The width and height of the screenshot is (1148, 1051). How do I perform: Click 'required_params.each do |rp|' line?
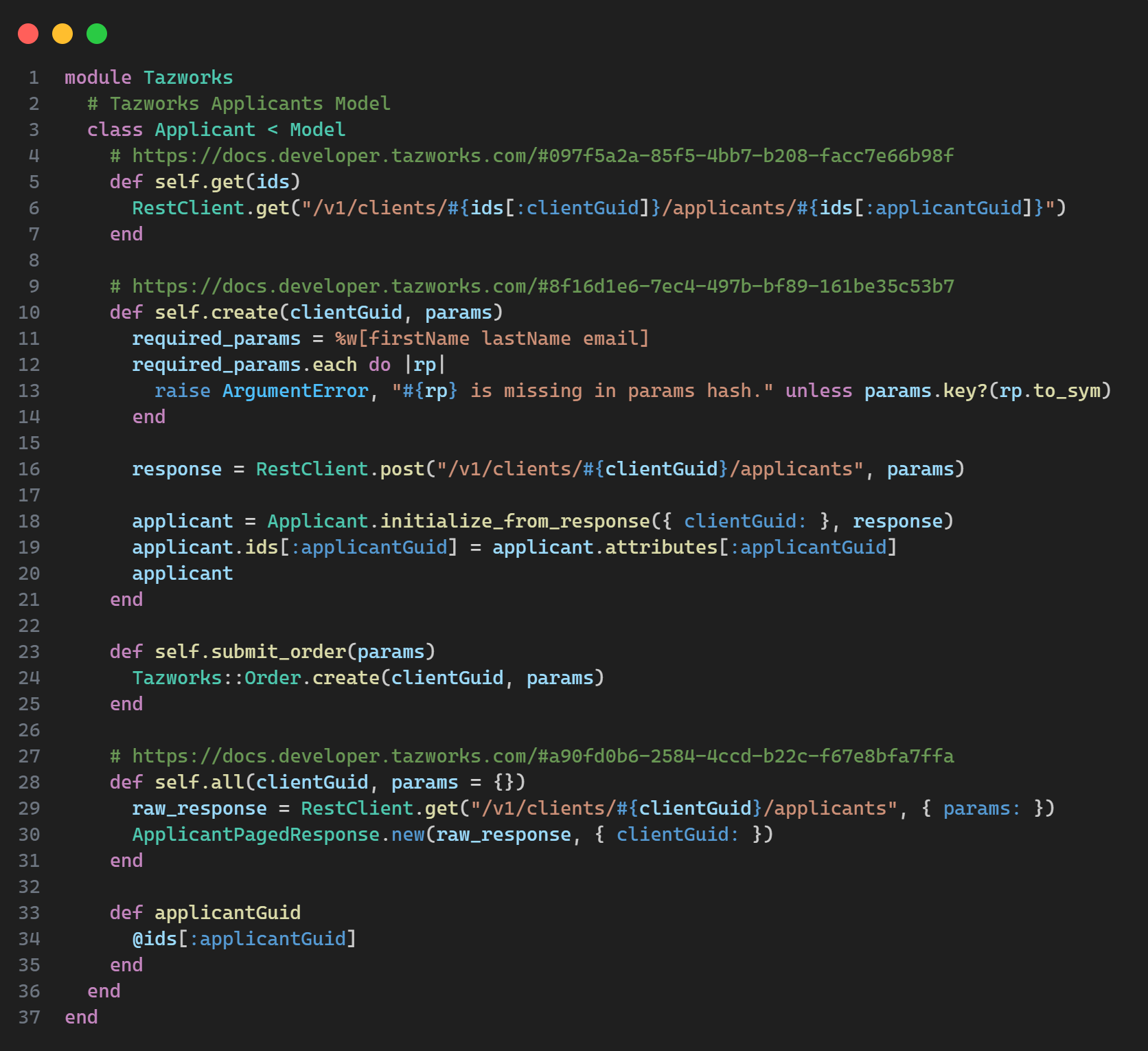(289, 365)
